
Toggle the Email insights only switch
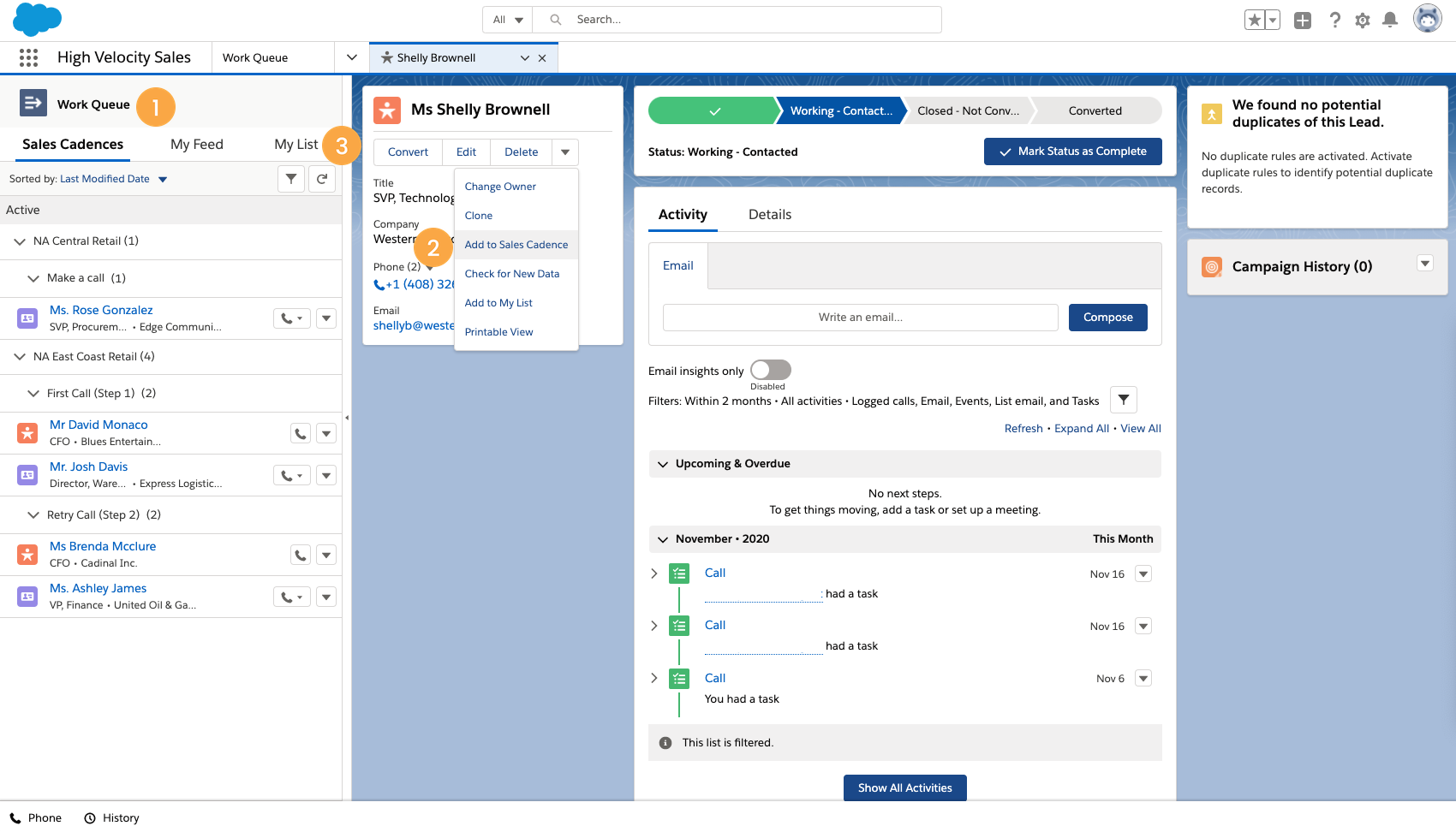[x=771, y=370]
